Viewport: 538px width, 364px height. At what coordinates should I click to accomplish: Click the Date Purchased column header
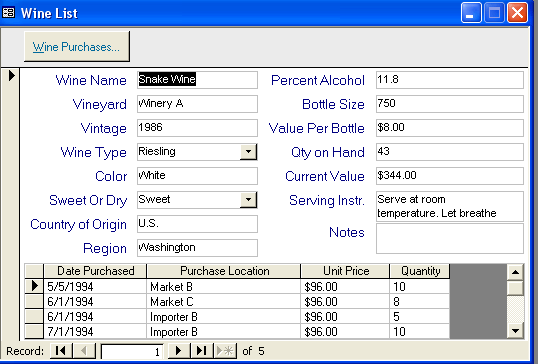95,271
